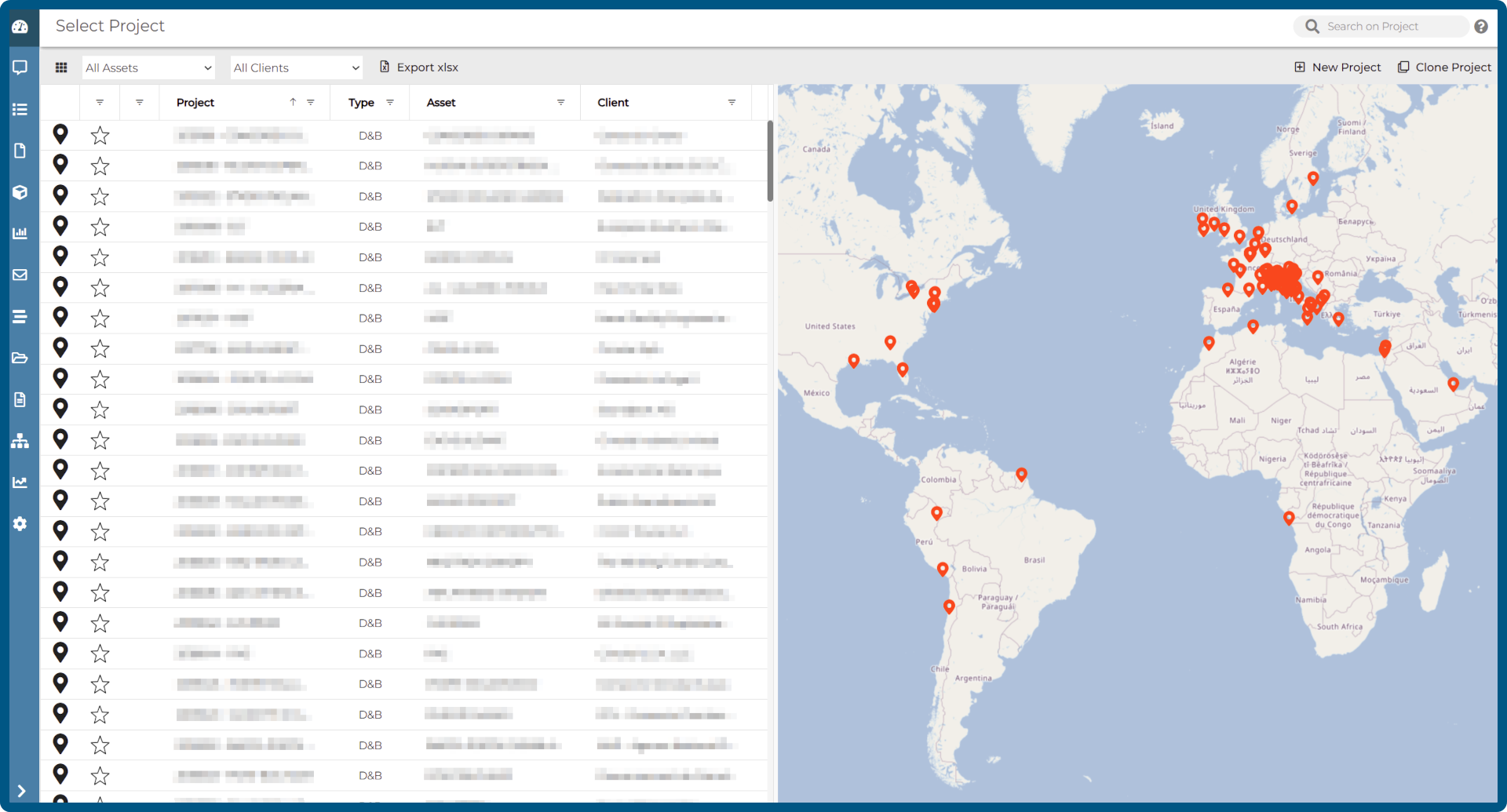This screenshot has width=1507, height=812.
Task: Create a New Project
Action: click(1337, 67)
